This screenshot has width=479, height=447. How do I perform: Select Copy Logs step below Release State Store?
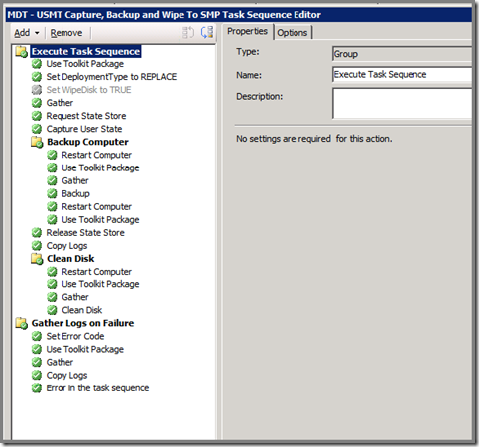(67, 246)
